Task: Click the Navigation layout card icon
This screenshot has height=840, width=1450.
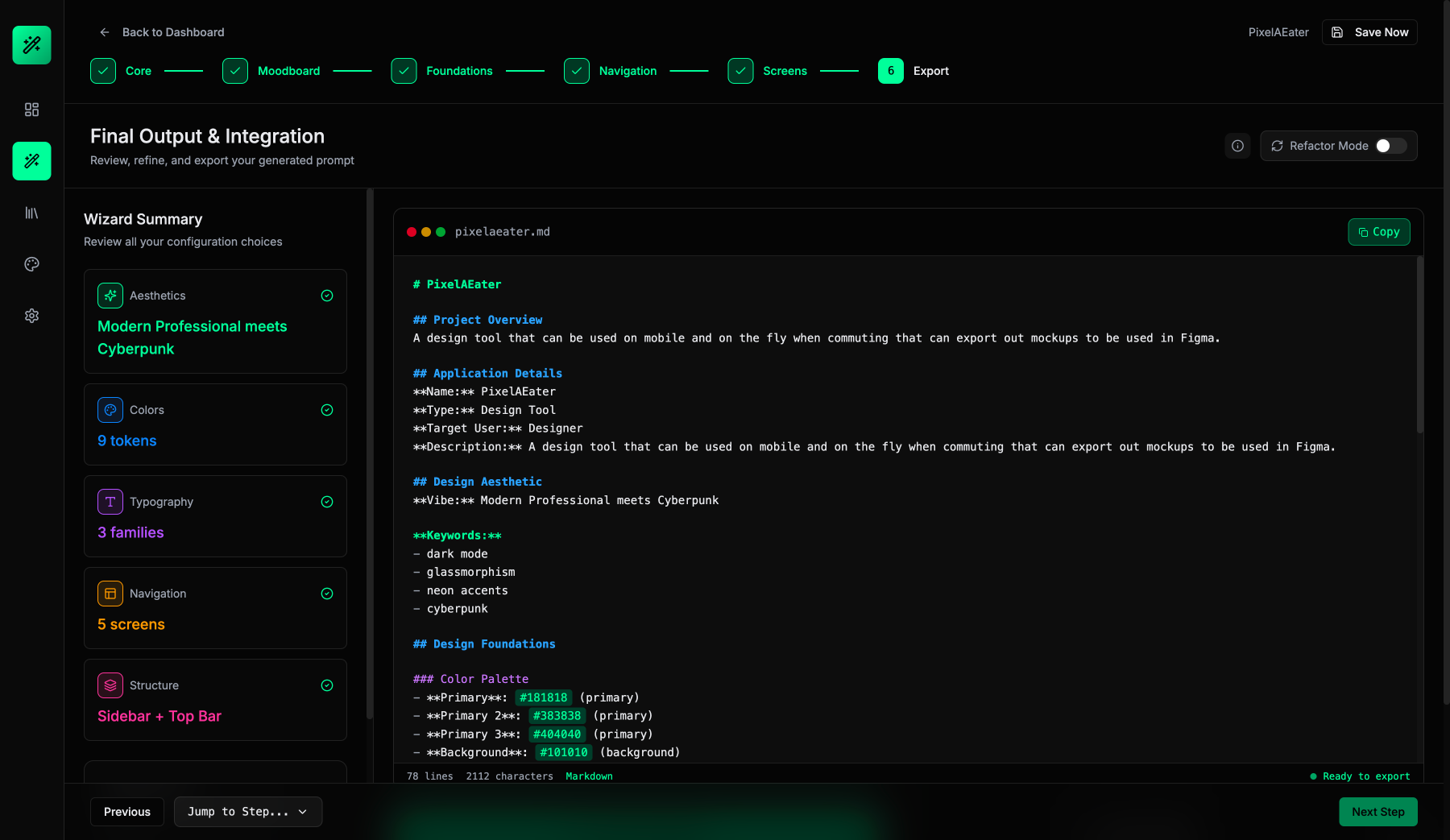Action: pos(110,594)
